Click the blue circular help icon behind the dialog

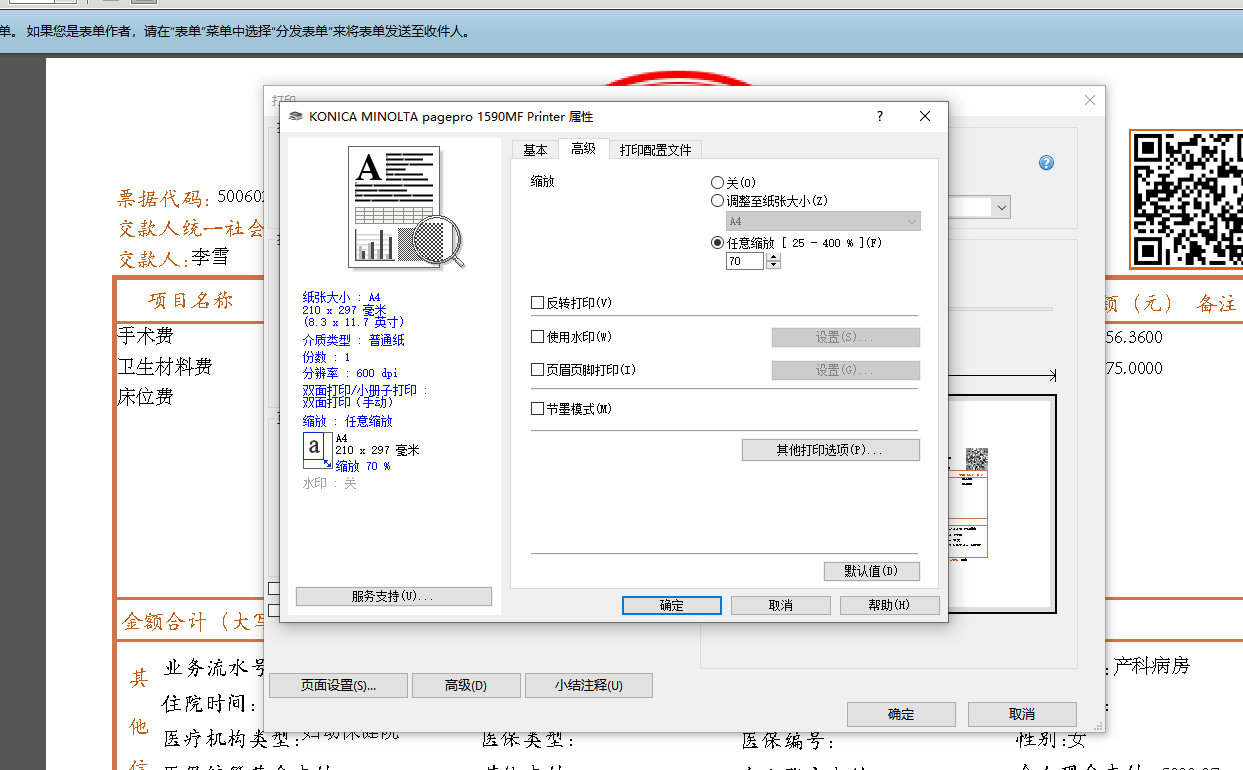coord(1045,162)
